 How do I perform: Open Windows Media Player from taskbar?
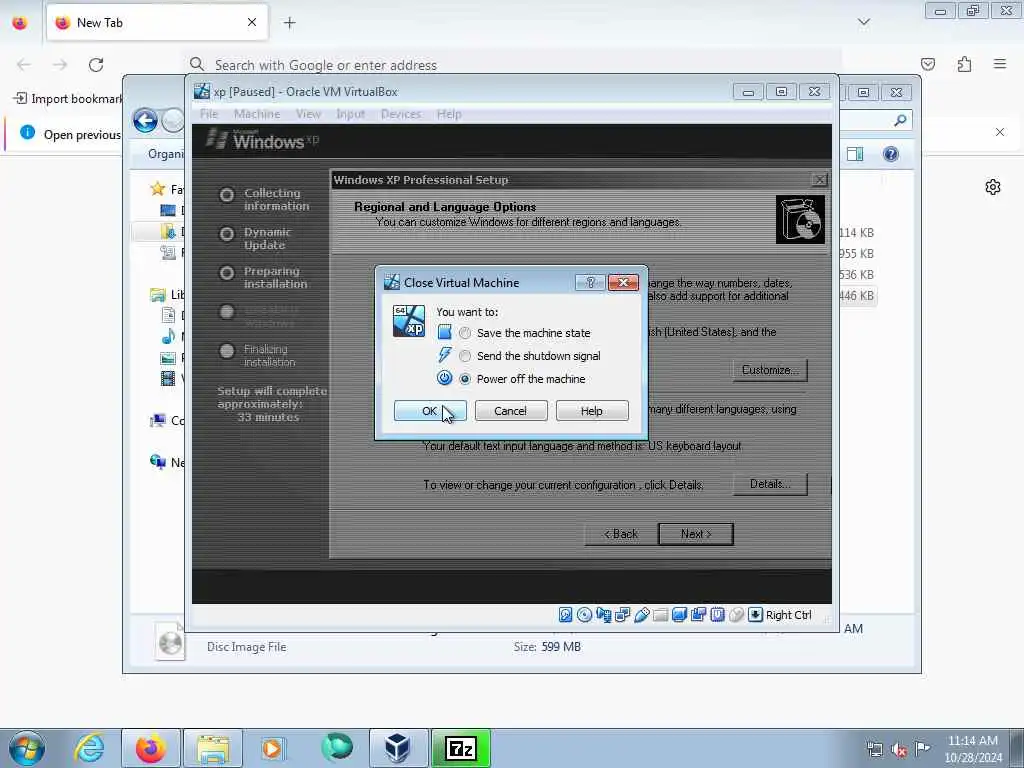pyautogui.click(x=274, y=748)
